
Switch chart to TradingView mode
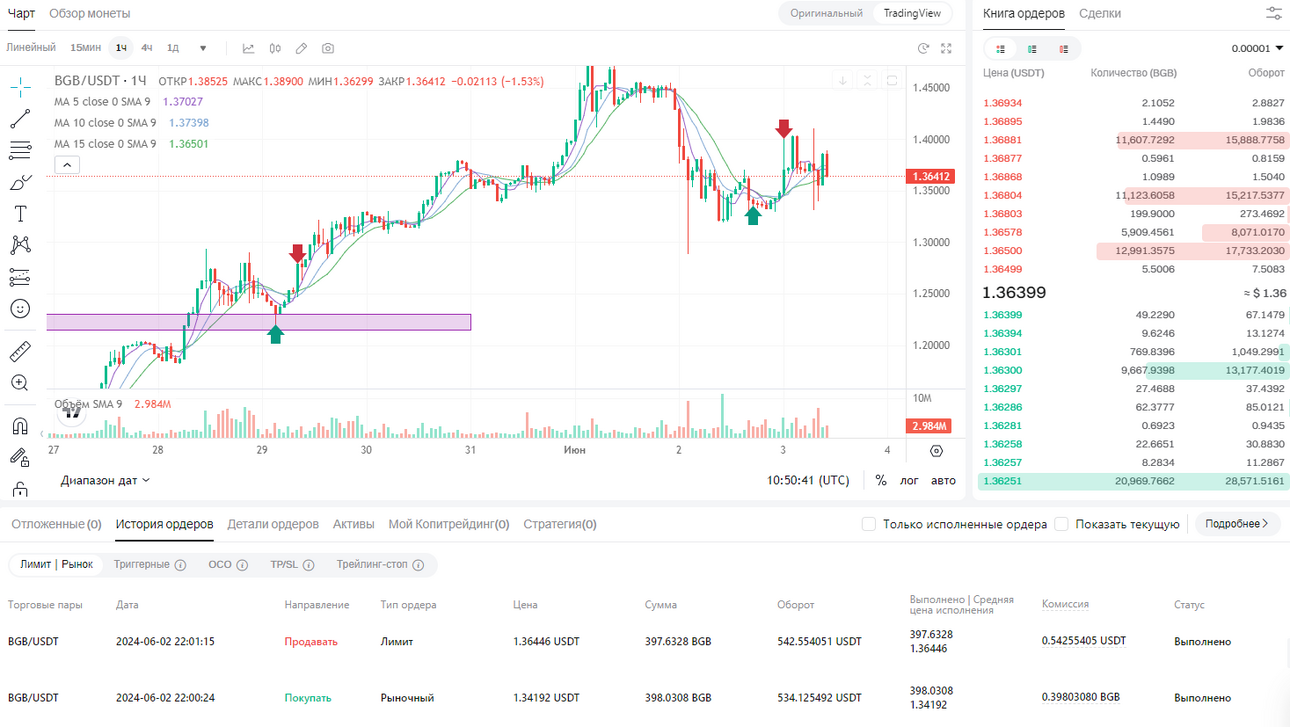pyautogui.click(x=912, y=13)
